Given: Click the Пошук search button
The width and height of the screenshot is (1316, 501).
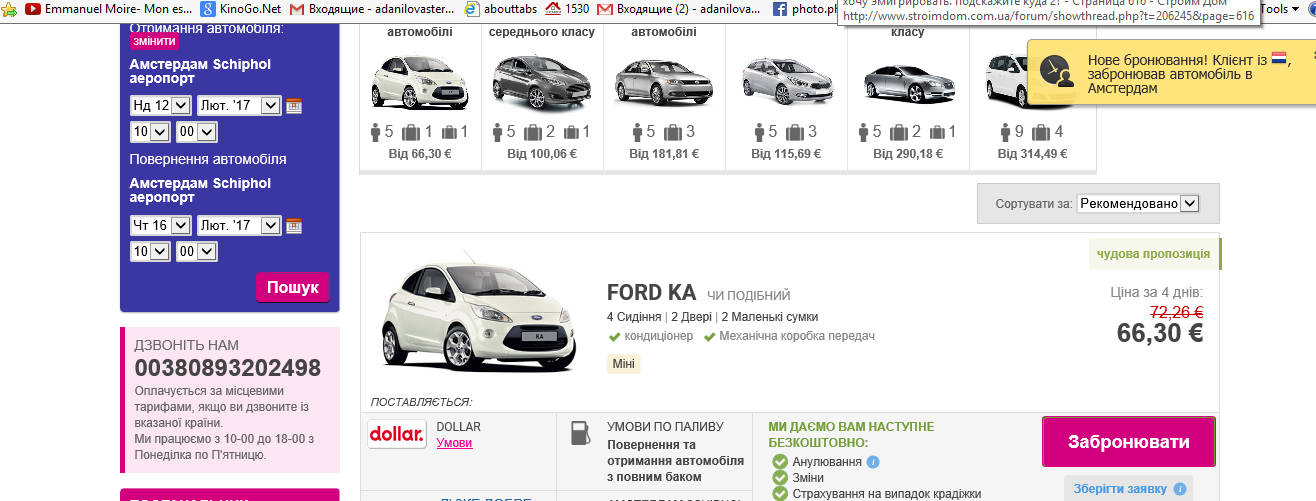Looking at the screenshot, I should (292, 287).
